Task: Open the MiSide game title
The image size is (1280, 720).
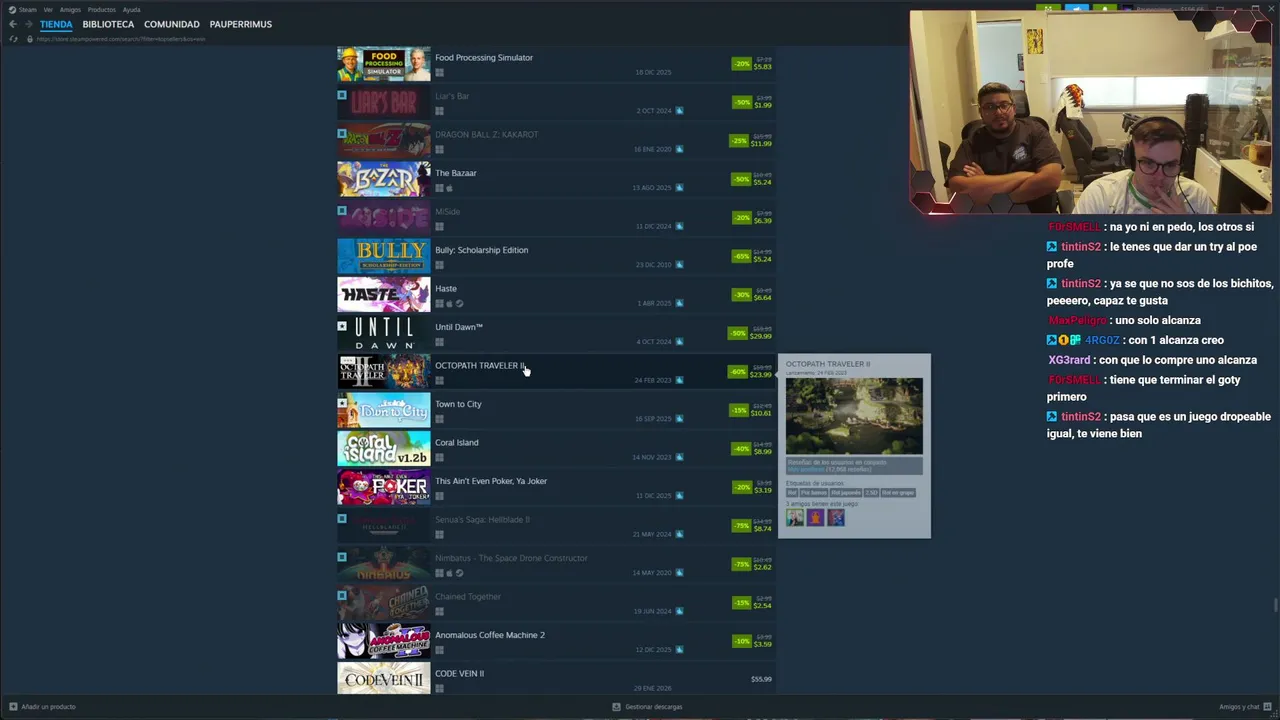Action: (x=448, y=212)
